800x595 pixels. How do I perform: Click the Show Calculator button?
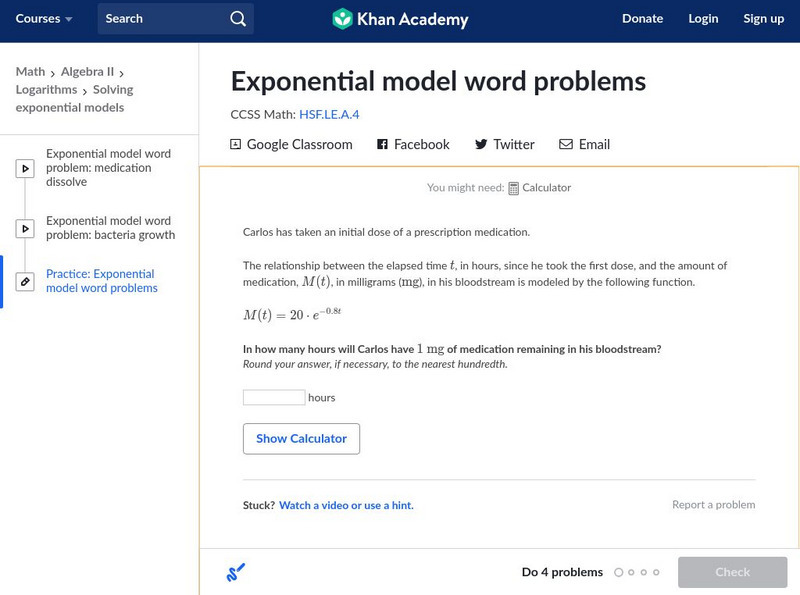301,439
